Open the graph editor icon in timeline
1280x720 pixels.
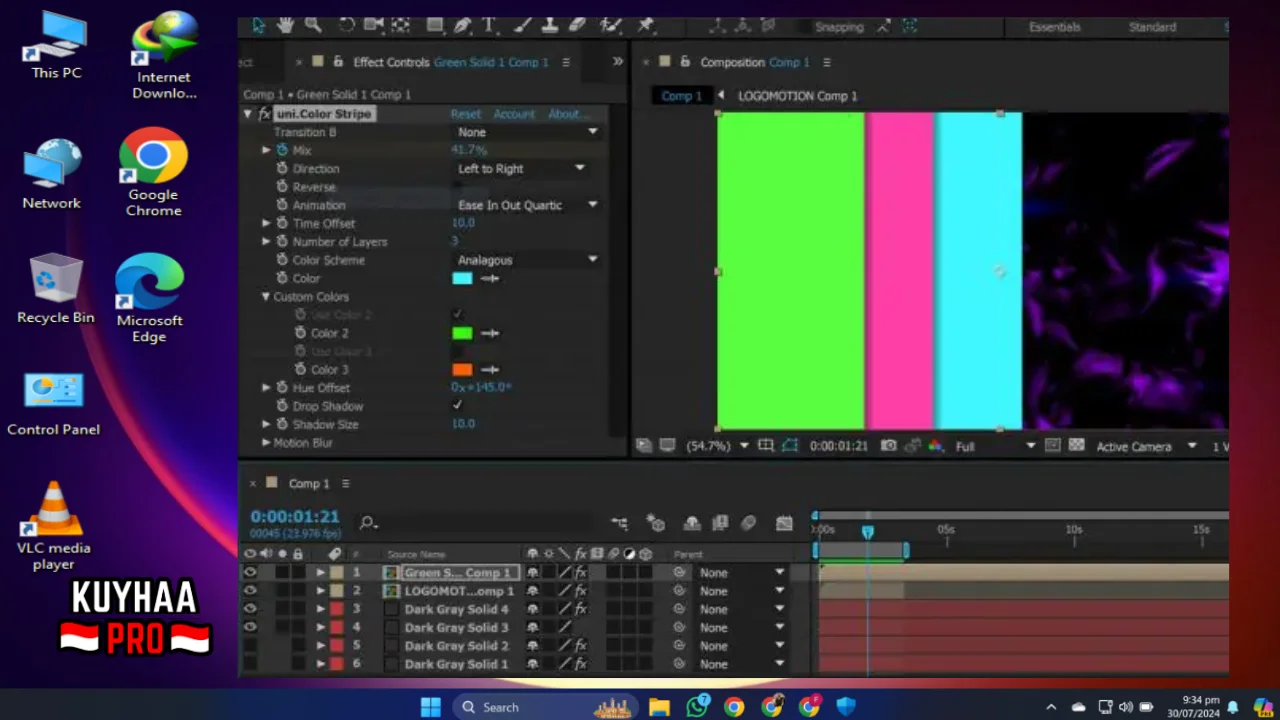[784, 523]
